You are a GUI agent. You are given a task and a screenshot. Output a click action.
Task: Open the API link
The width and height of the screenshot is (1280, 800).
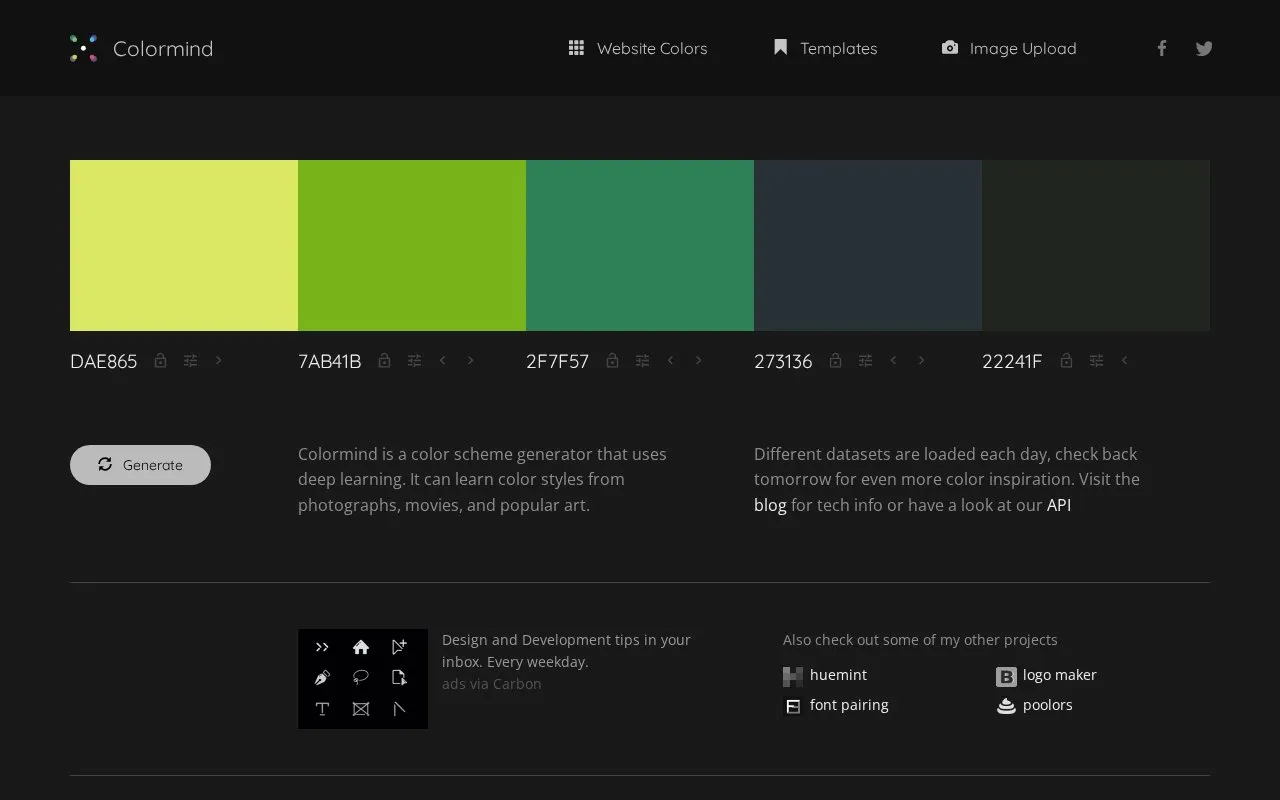point(1059,505)
